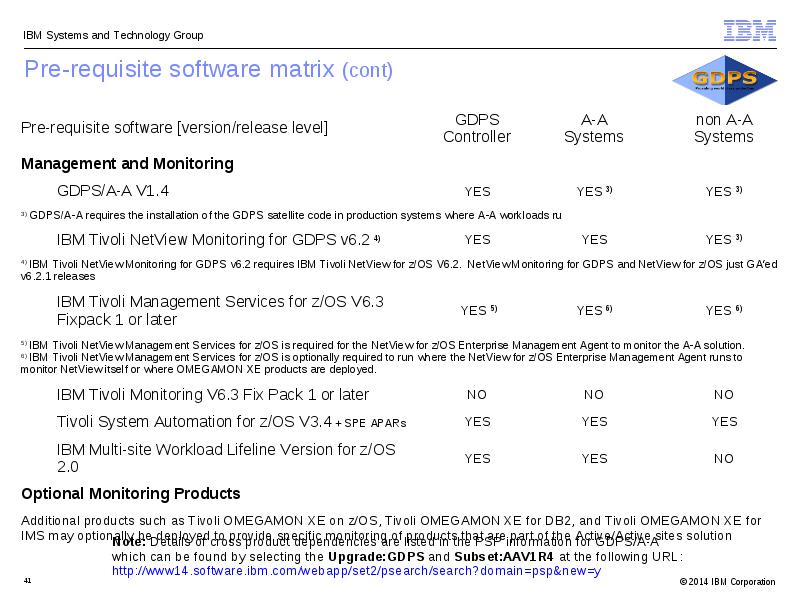Open the www14.software.ibm.com PSP search link
This screenshot has height=600, width=800.
pos(356,571)
